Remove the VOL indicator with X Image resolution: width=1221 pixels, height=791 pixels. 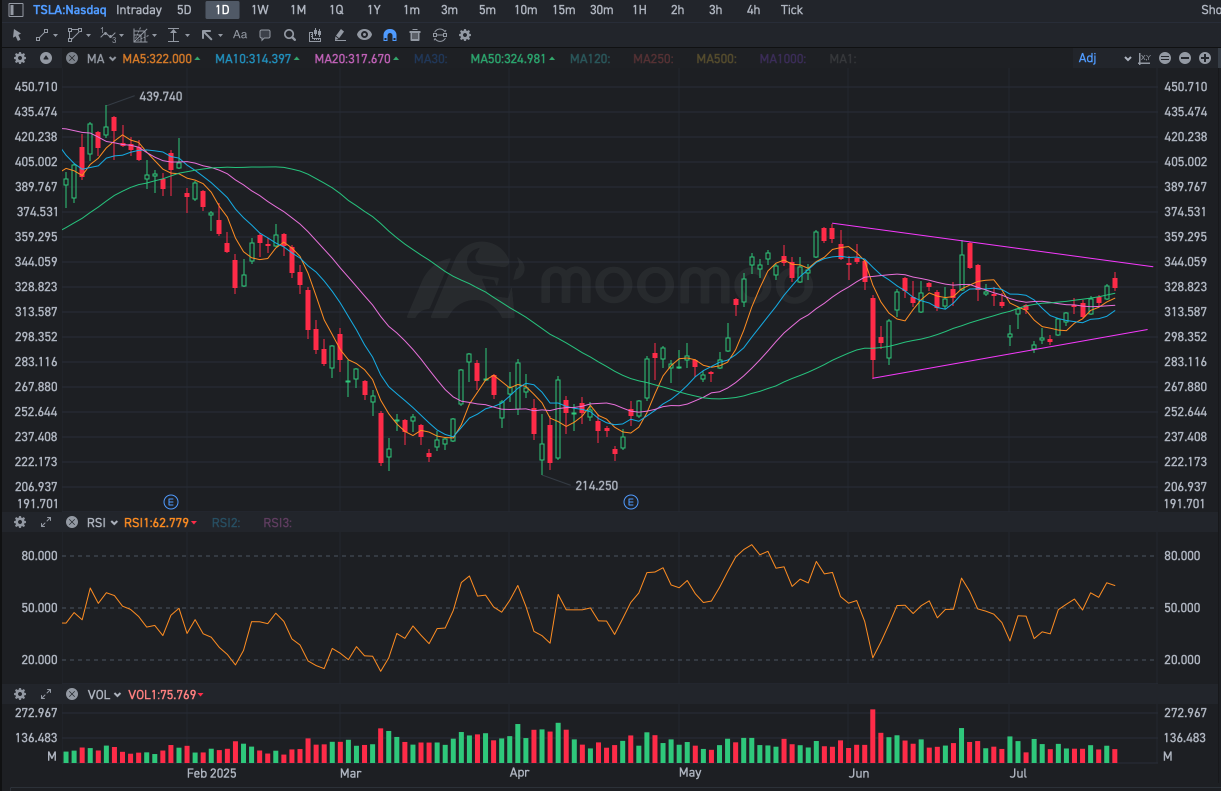pyautogui.click(x=72, y=694)
